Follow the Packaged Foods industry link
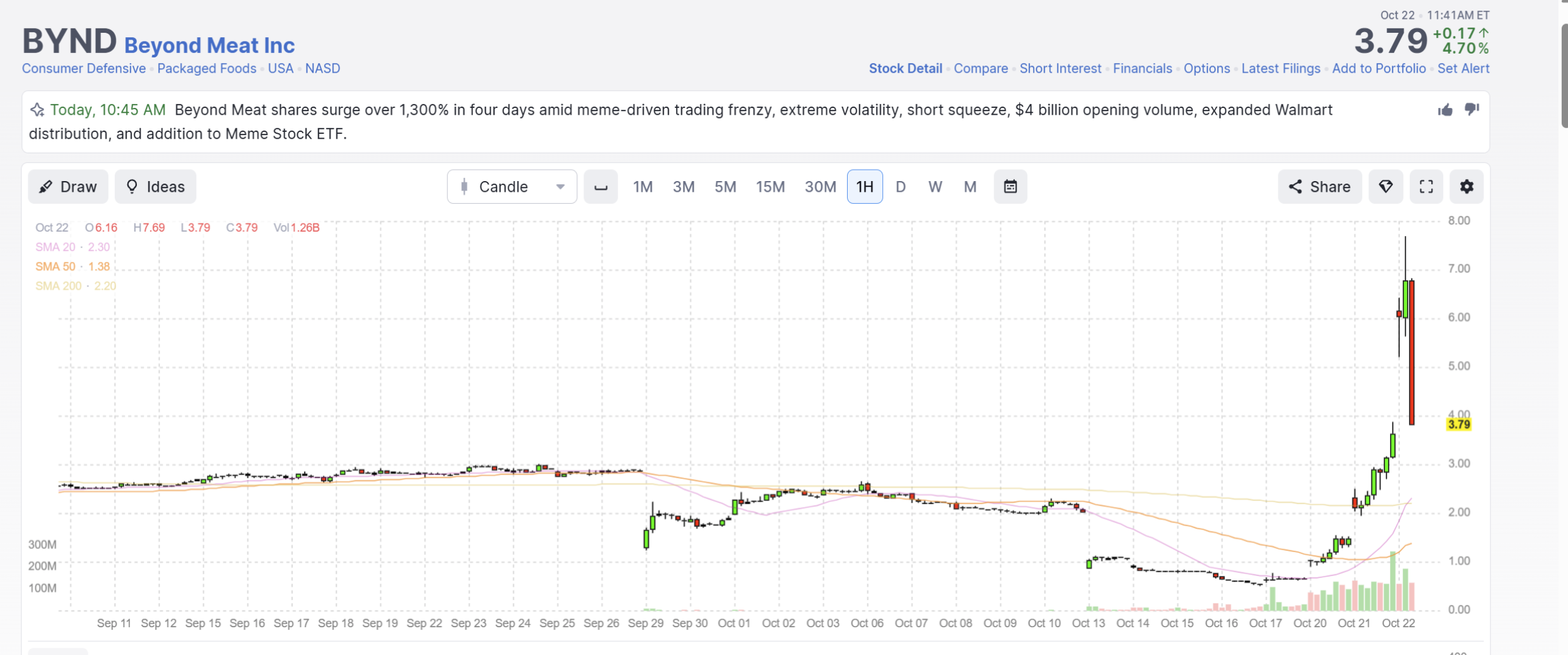This screenshot has height=655, width=1568. click(x=207, y=68)
